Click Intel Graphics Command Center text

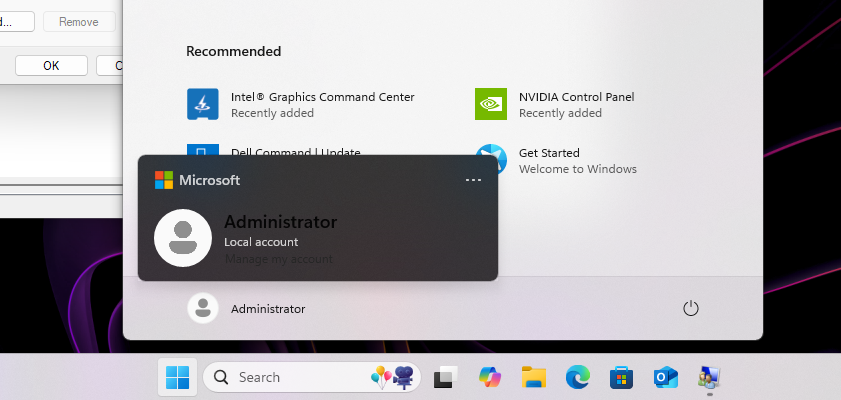pyautogui.click(x=322, y=97)
